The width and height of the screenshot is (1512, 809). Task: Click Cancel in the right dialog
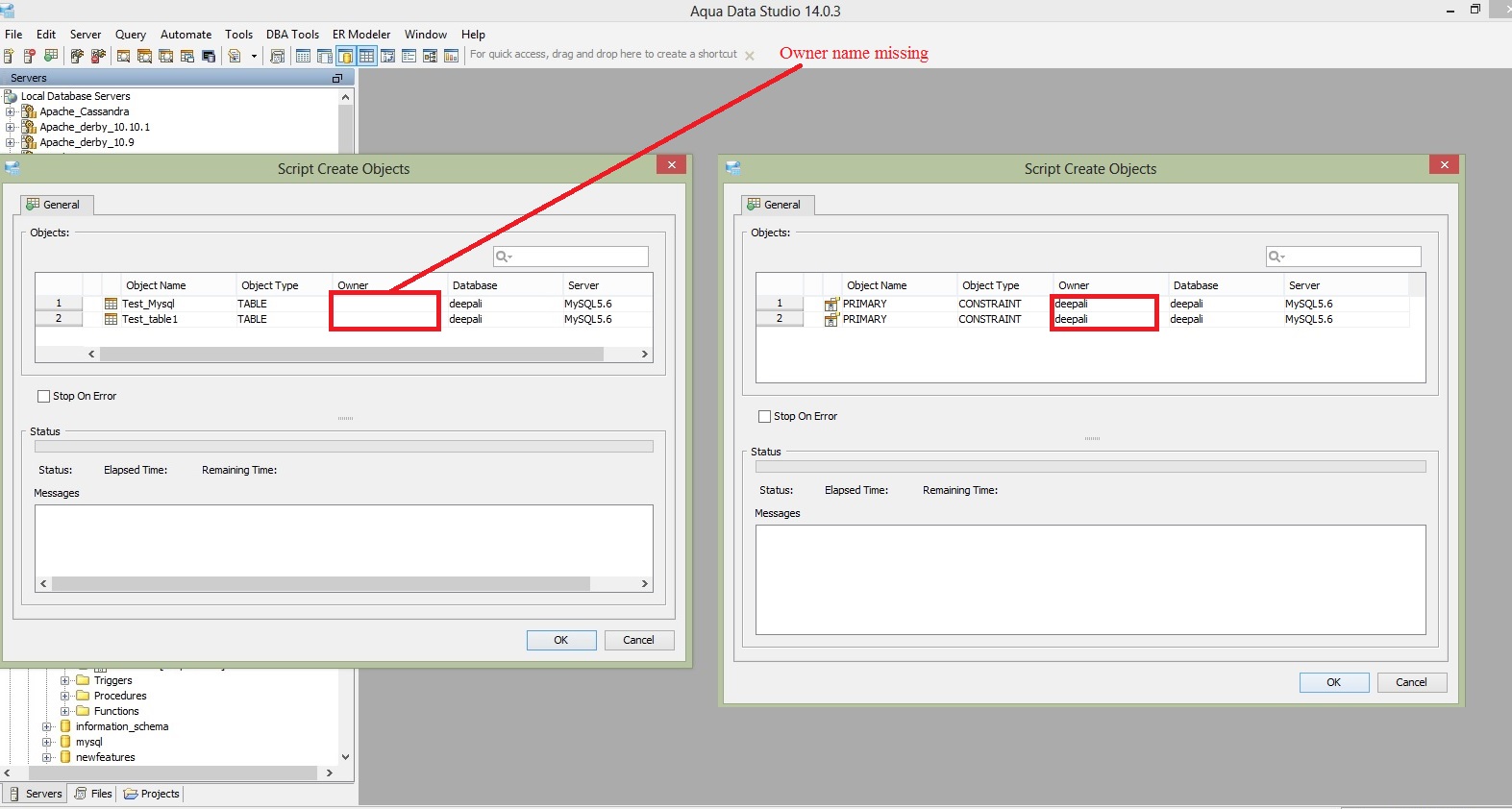pyautogui.click(x=1412, y=682)
